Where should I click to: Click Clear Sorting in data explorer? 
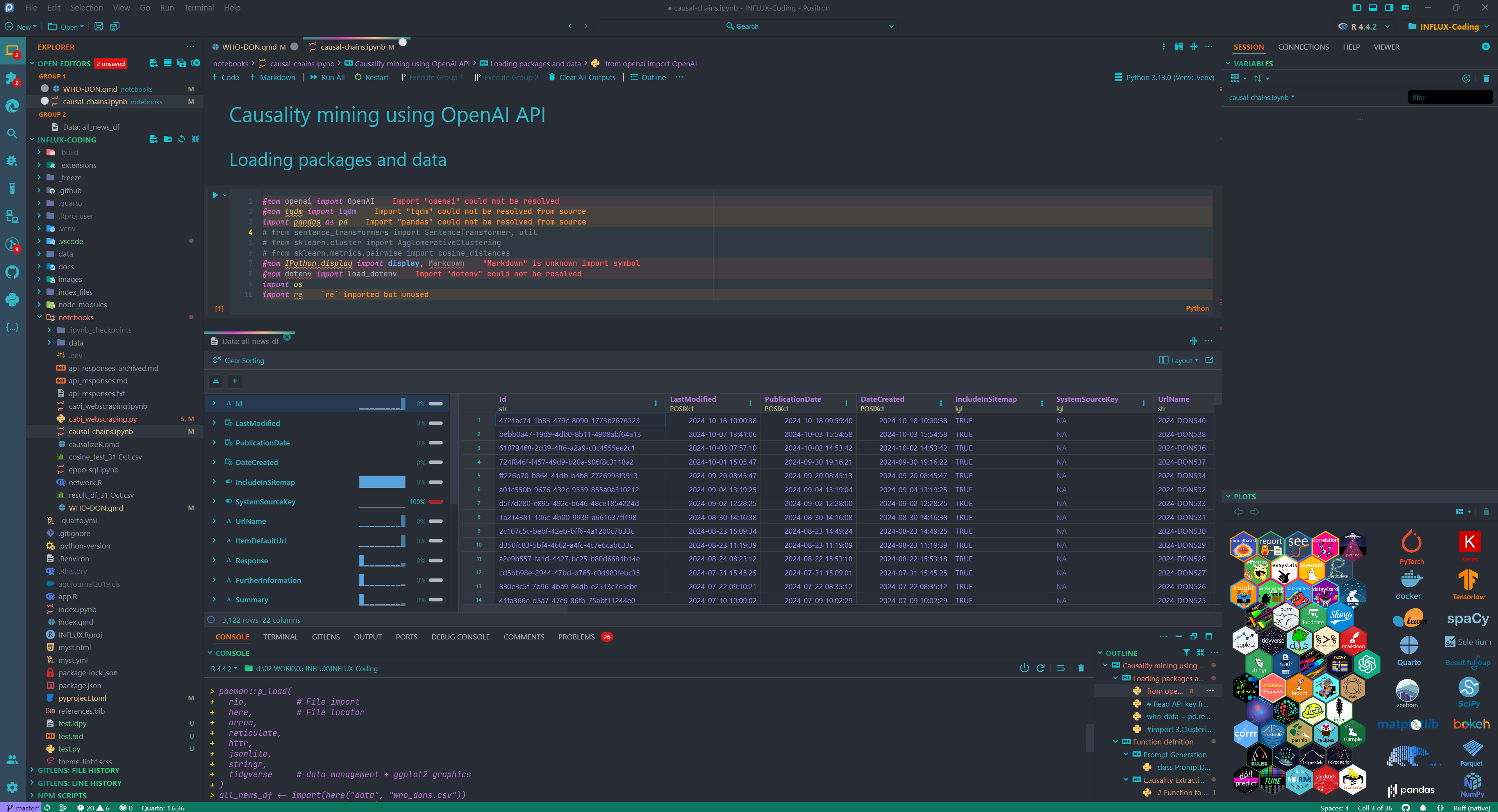pyautogui.click(x=238, y=360)
